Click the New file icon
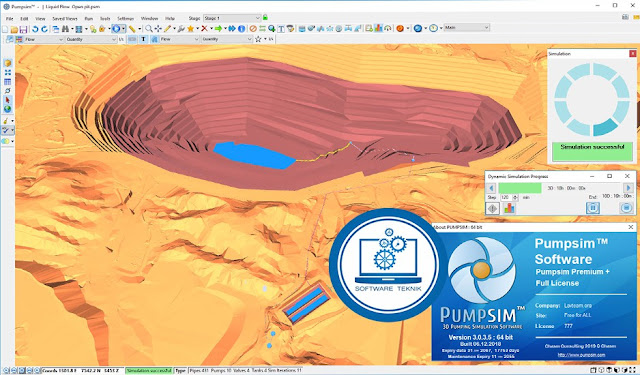The height and width of the screenshot is (375, 640). pyautogui.click(x=5, y=29)
